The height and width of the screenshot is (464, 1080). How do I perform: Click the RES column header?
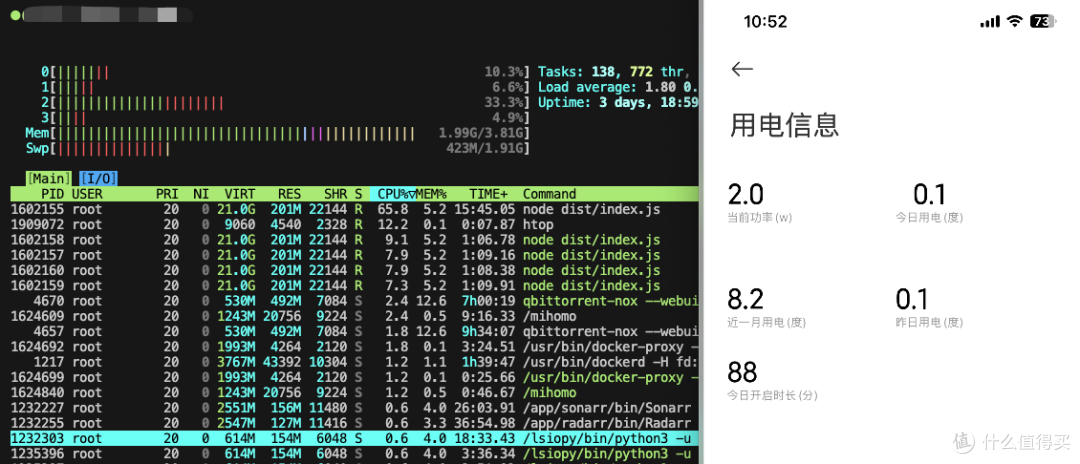tap(289, 194)
